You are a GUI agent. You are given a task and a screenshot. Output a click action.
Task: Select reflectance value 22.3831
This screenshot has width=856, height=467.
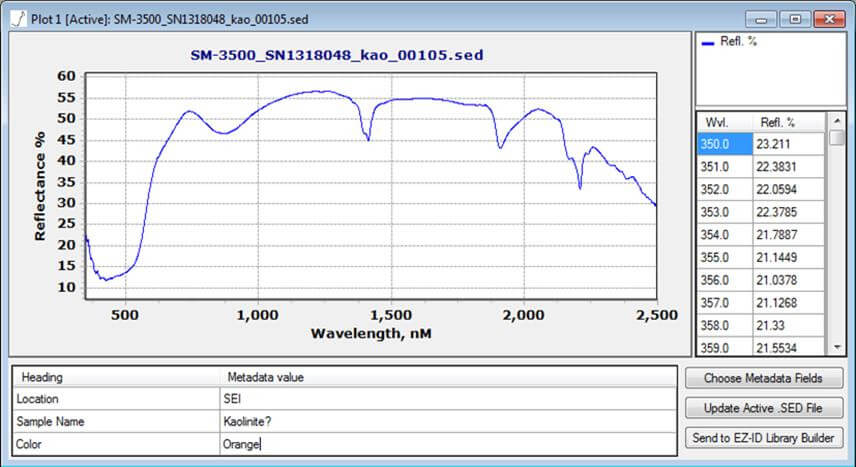[x=788, y=167]
